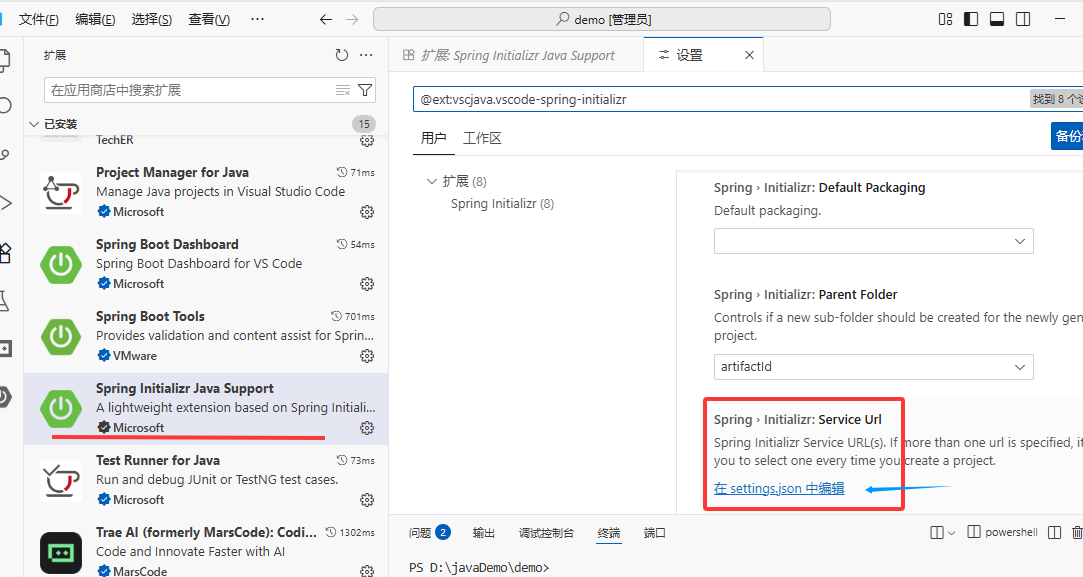Select the Project Manager for Java extension

(206, 192)
